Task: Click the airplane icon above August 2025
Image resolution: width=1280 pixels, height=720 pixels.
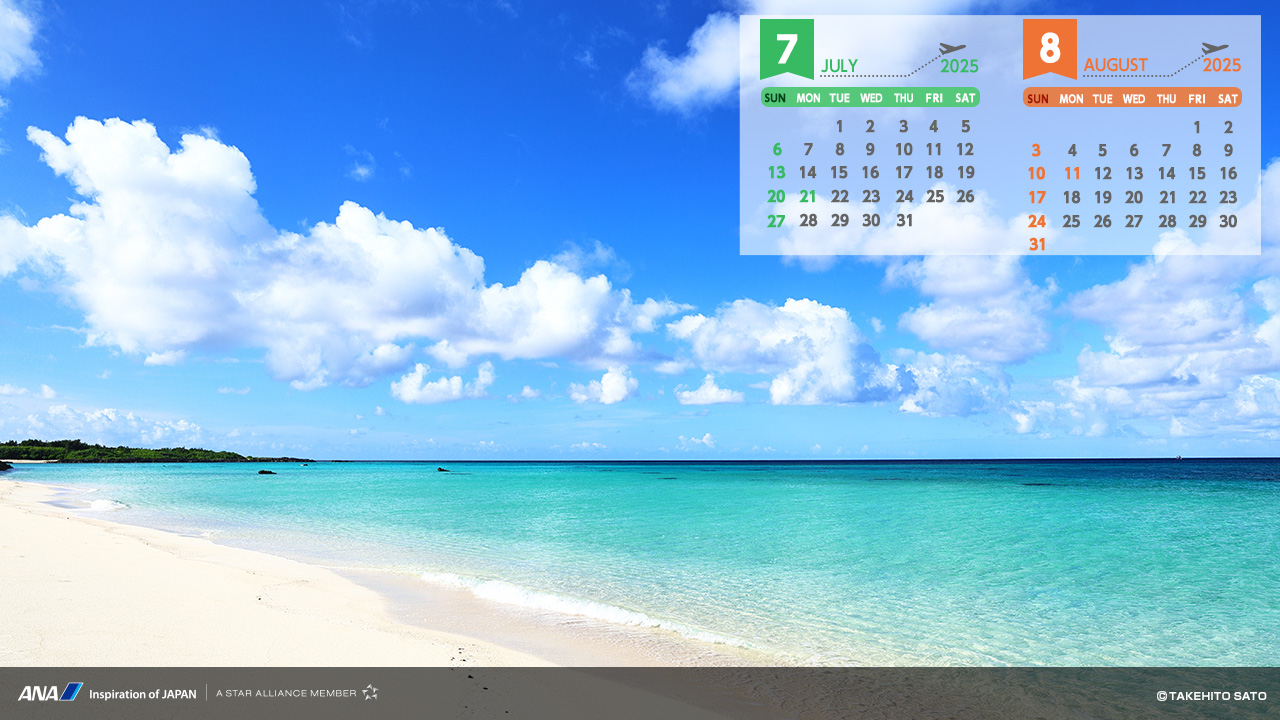Action: pos(1214,49)
